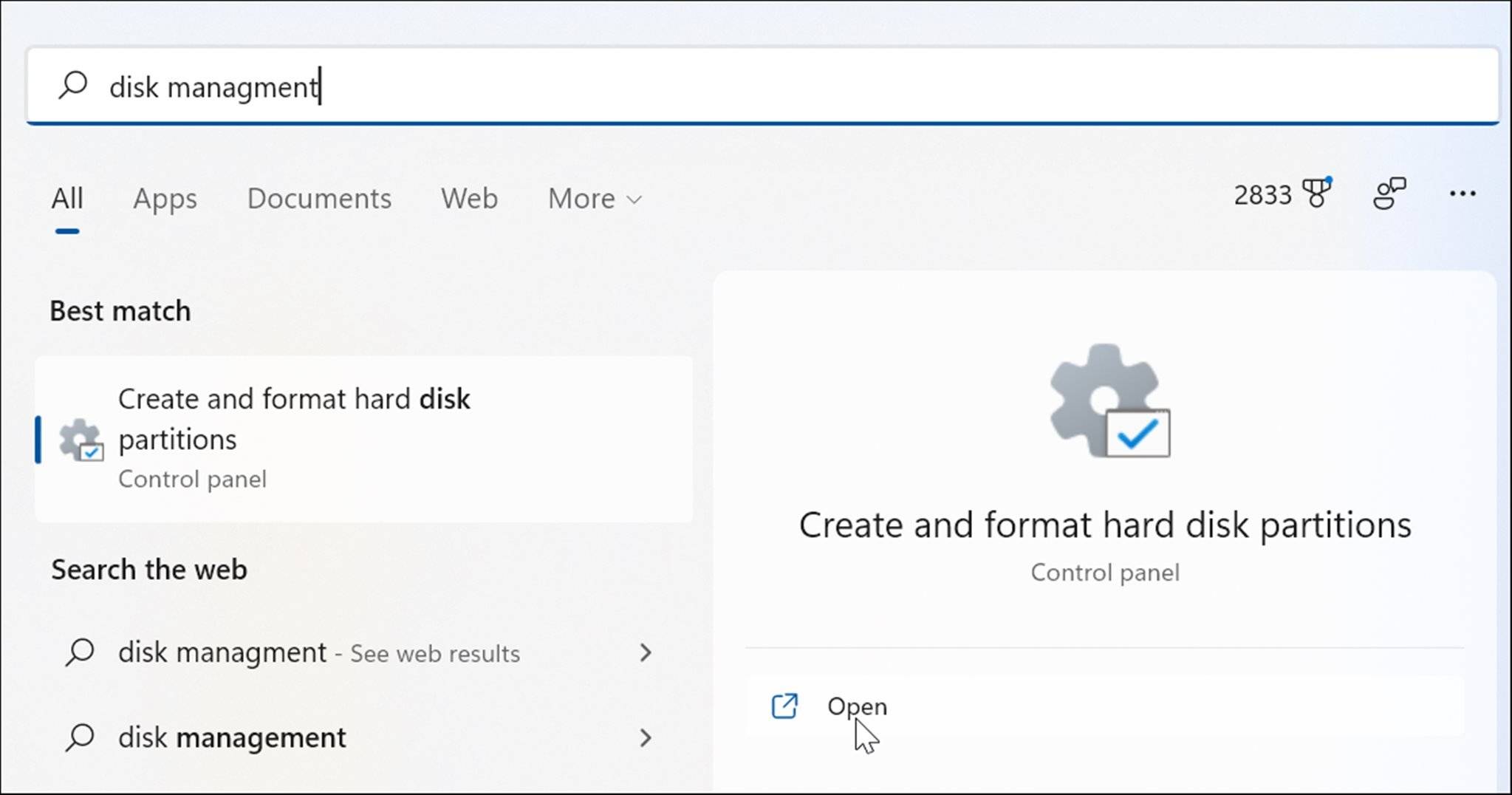
Task: Select the All search filter
Action: tap(66, 198)
